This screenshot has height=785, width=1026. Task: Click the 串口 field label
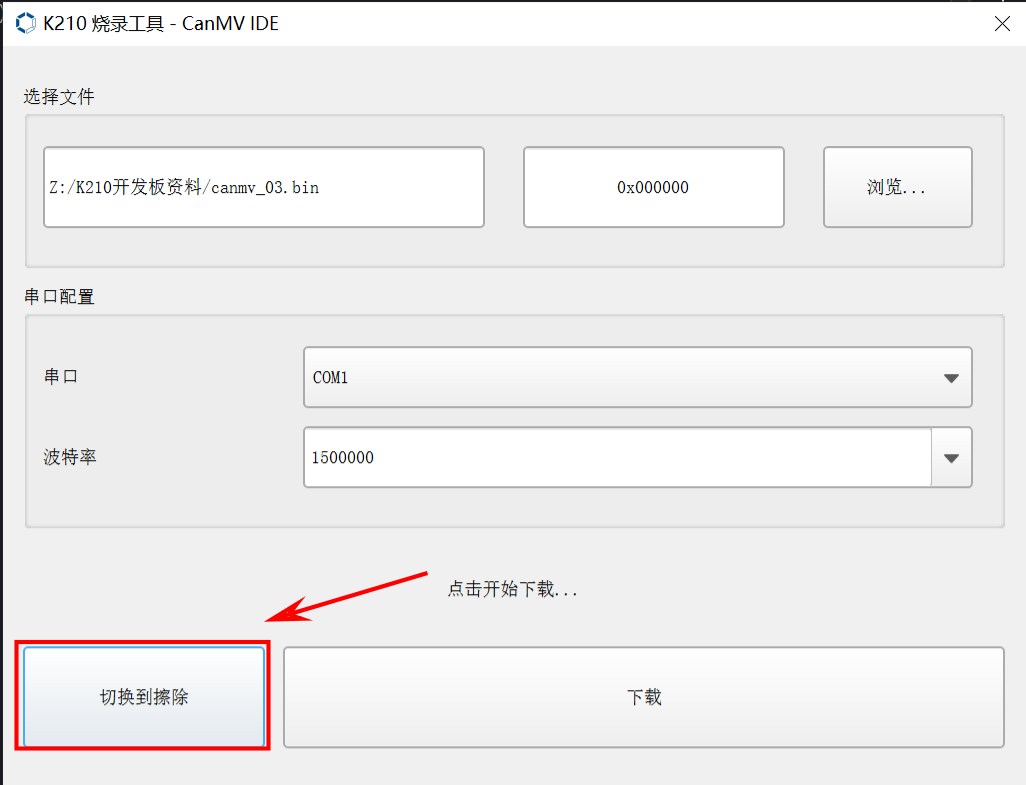click(61, 377)
